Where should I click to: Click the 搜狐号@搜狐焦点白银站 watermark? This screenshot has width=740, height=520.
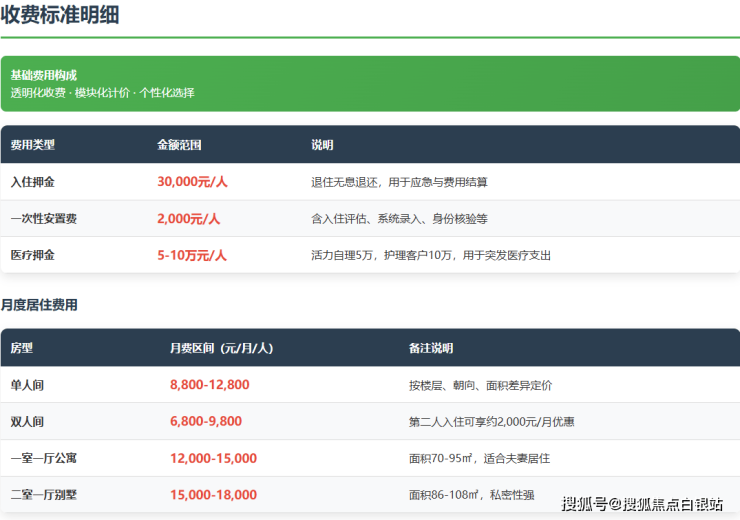point(641,503)
